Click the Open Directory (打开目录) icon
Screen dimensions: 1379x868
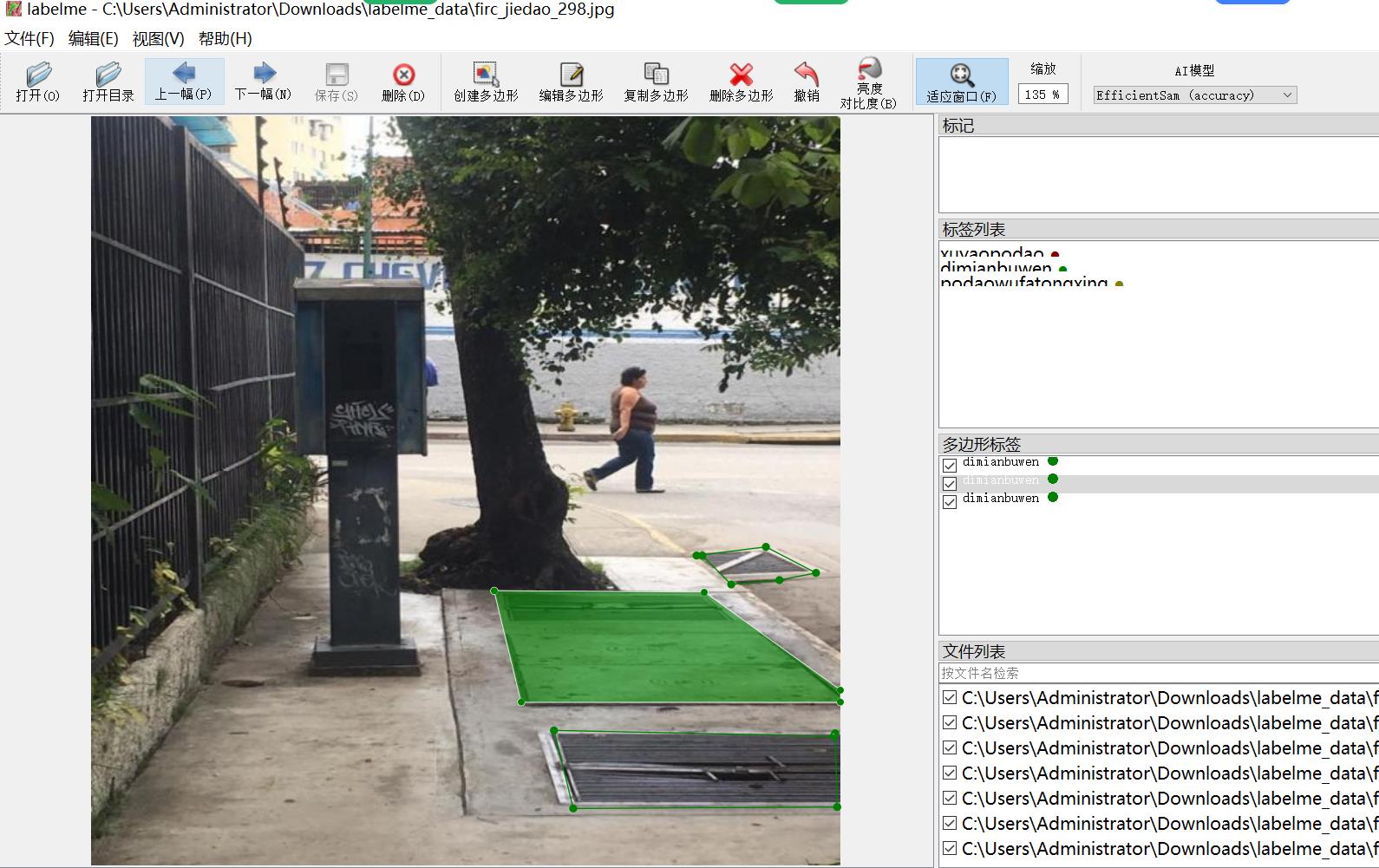point(108,82)
